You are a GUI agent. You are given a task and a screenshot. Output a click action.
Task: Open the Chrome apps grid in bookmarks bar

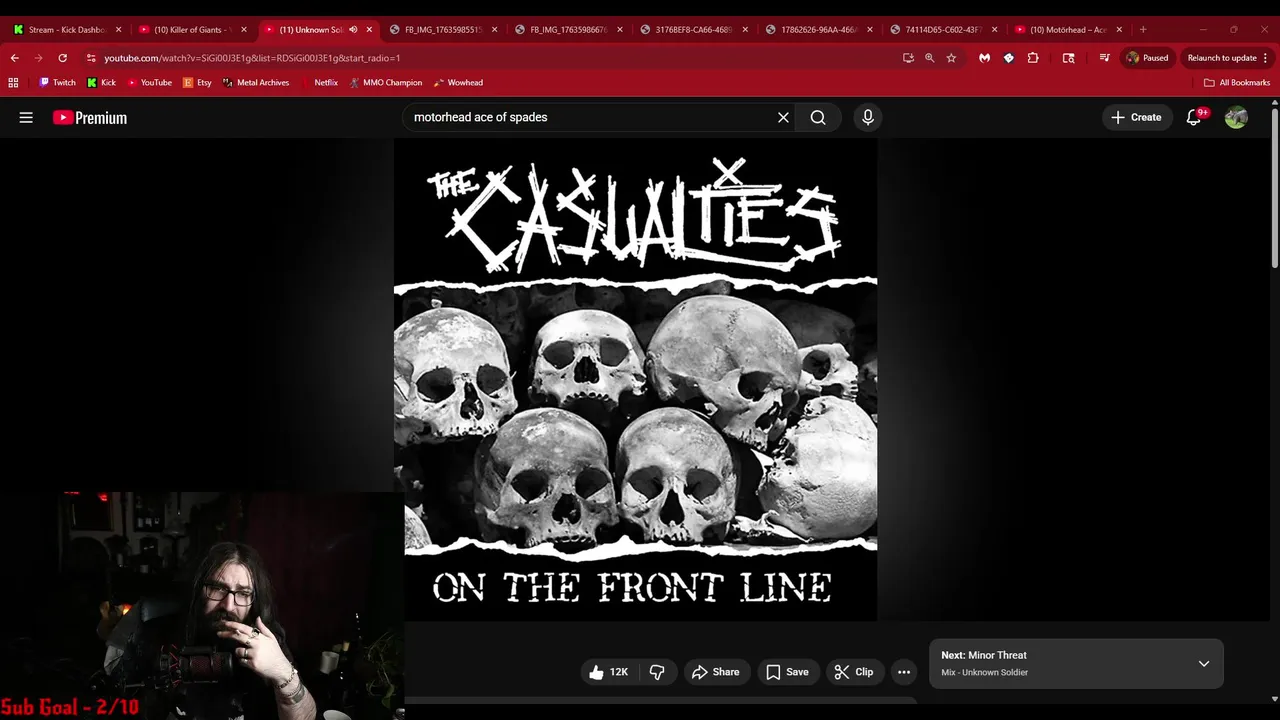coord(13,83)
